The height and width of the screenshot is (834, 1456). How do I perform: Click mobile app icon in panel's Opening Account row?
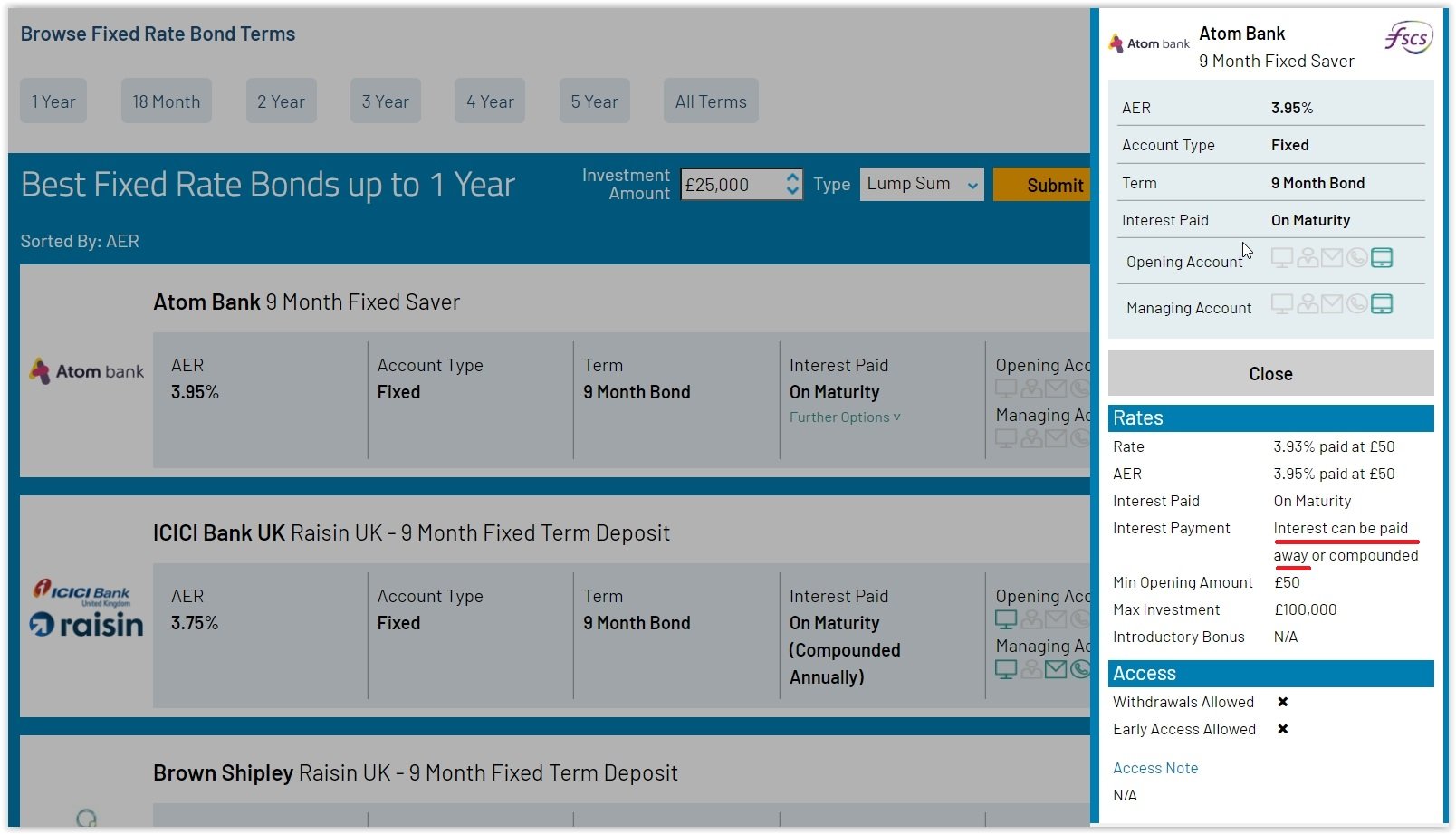point(1382,258)
